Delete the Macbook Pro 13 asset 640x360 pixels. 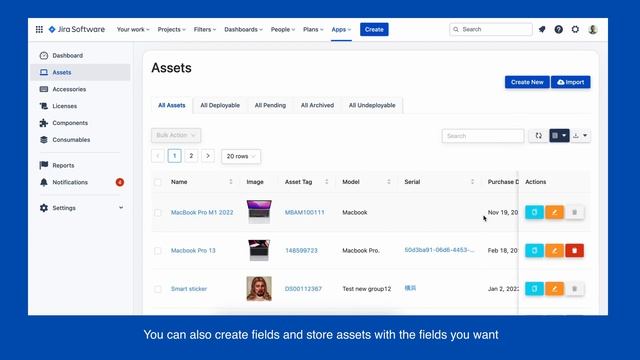click(x=574, y=250)
